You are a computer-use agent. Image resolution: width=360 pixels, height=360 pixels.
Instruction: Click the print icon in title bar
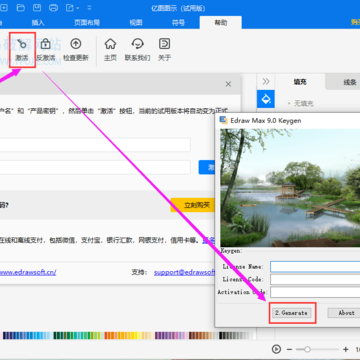point(53,7)
